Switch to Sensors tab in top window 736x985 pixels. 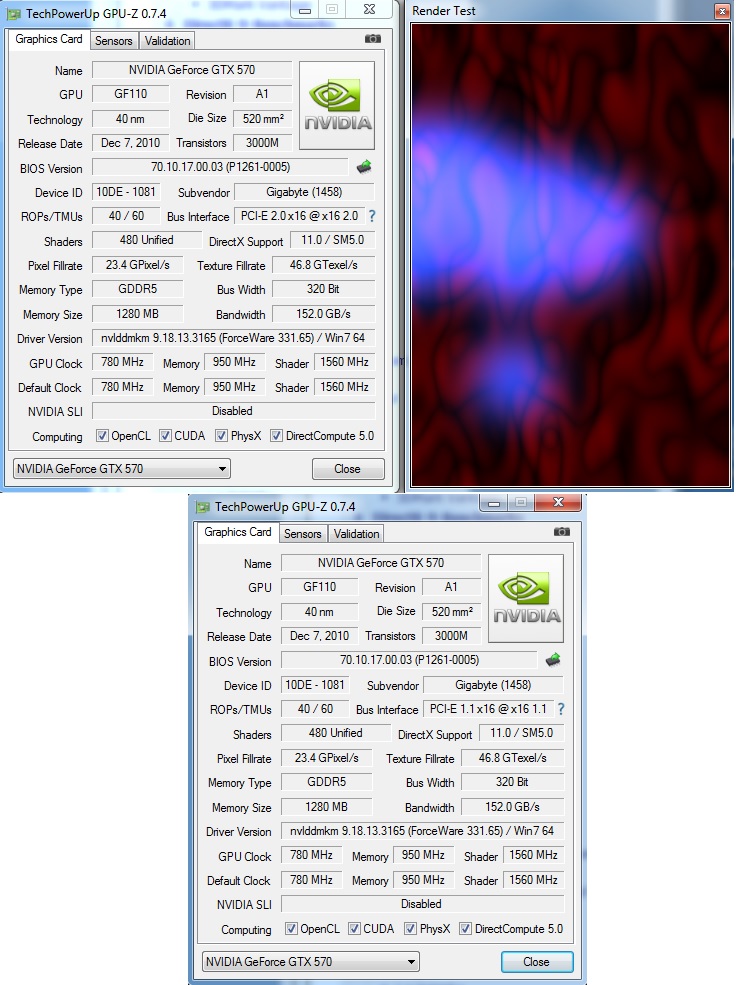click(114, 41)
